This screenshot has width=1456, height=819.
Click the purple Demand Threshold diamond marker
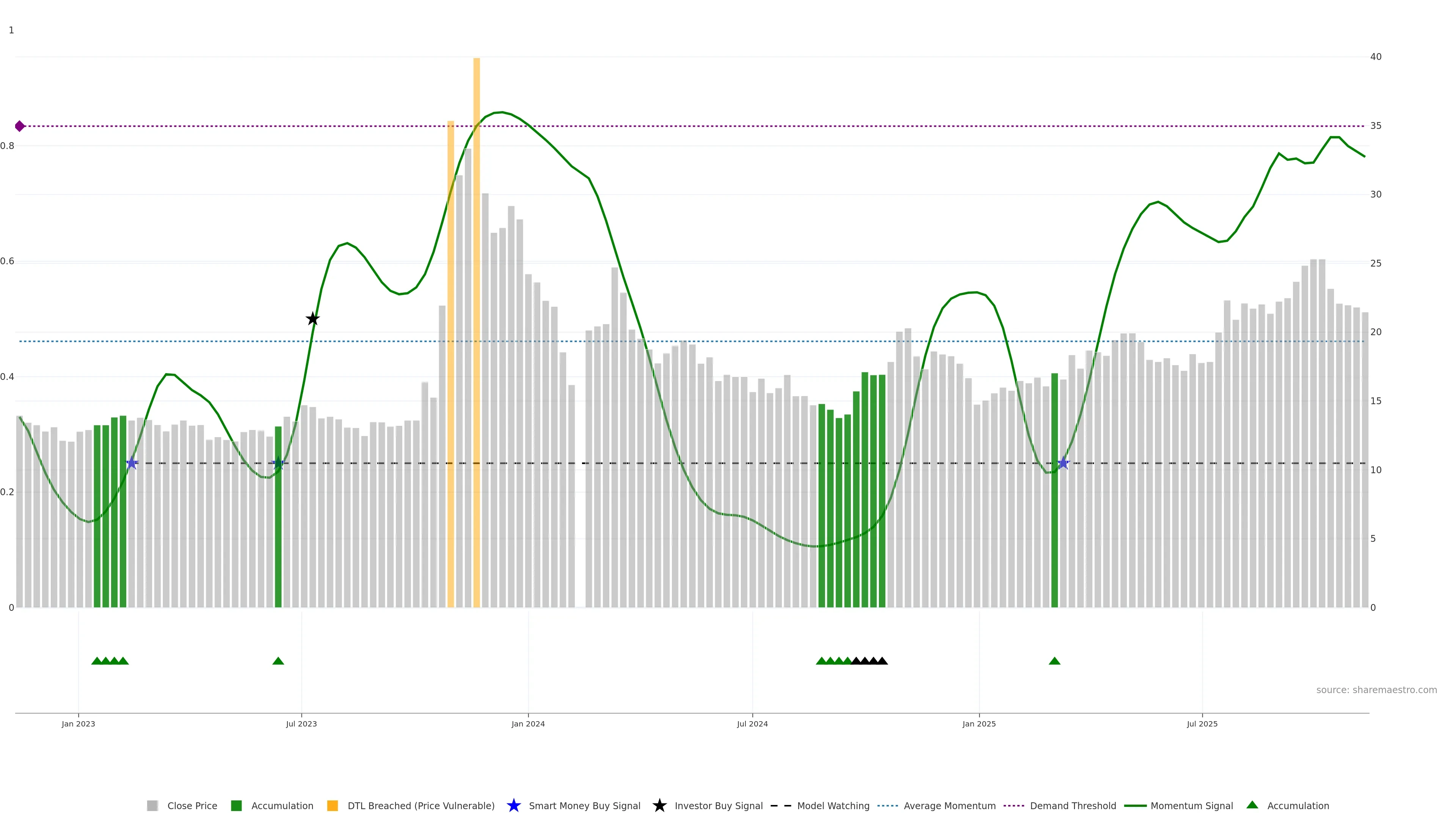click(20, 126)
